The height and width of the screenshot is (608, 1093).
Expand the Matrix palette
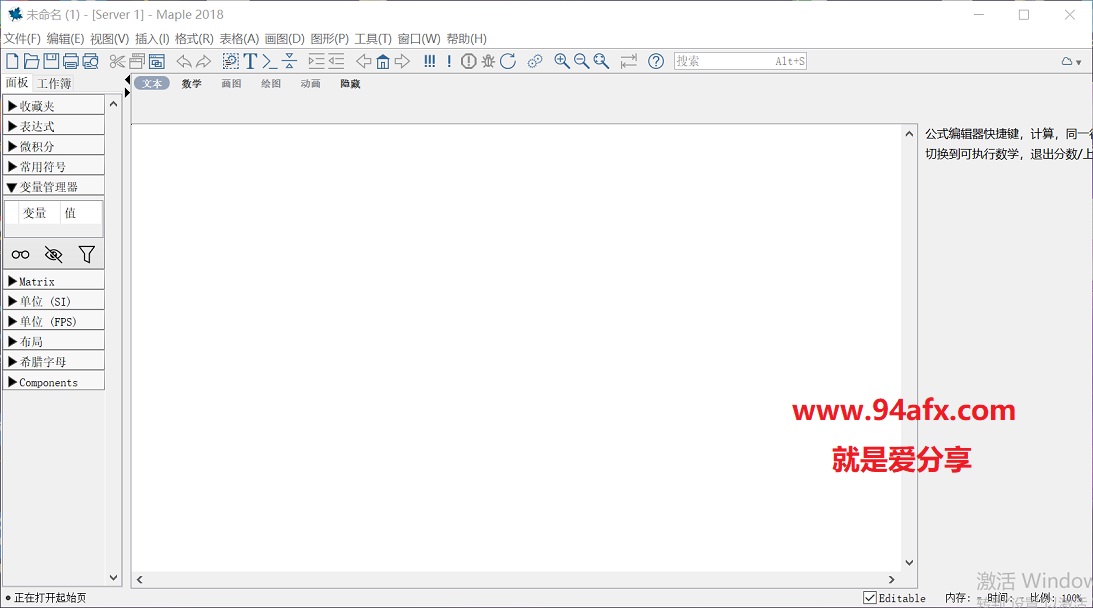point(54,281)
